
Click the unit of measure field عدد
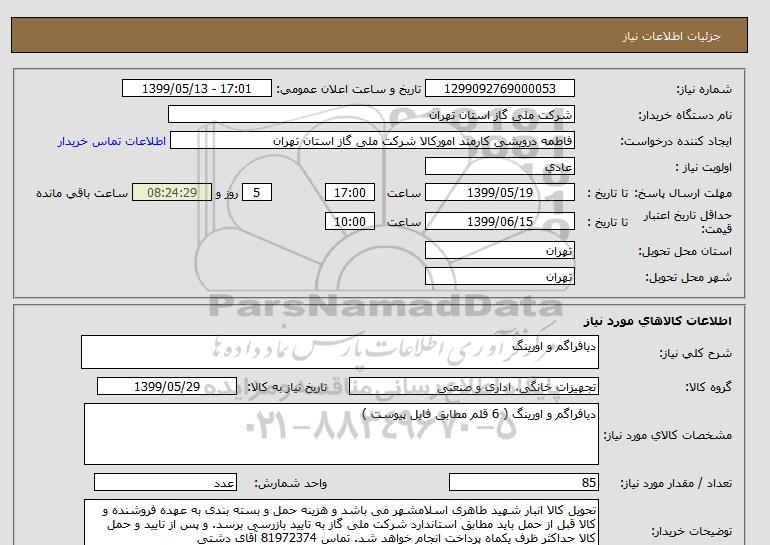(x=165, y=483)
